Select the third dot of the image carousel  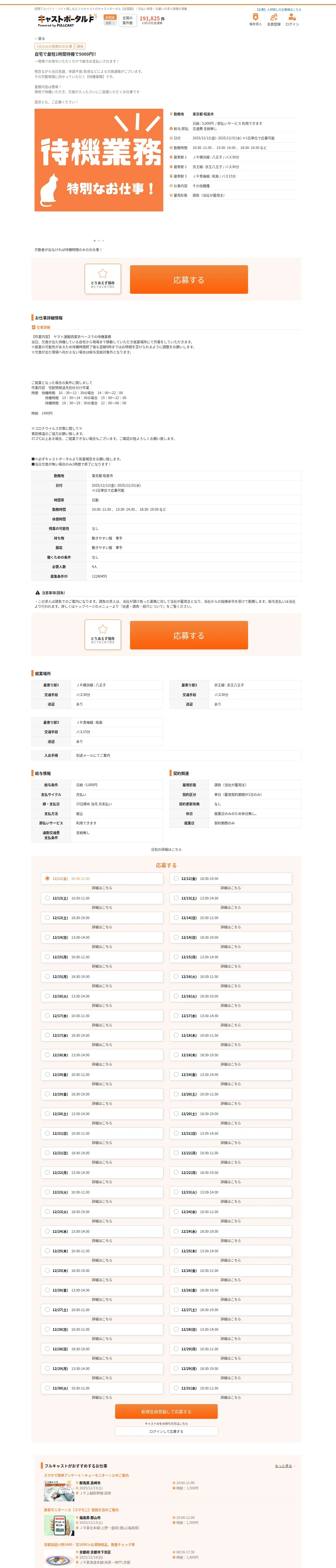point(103,240)
